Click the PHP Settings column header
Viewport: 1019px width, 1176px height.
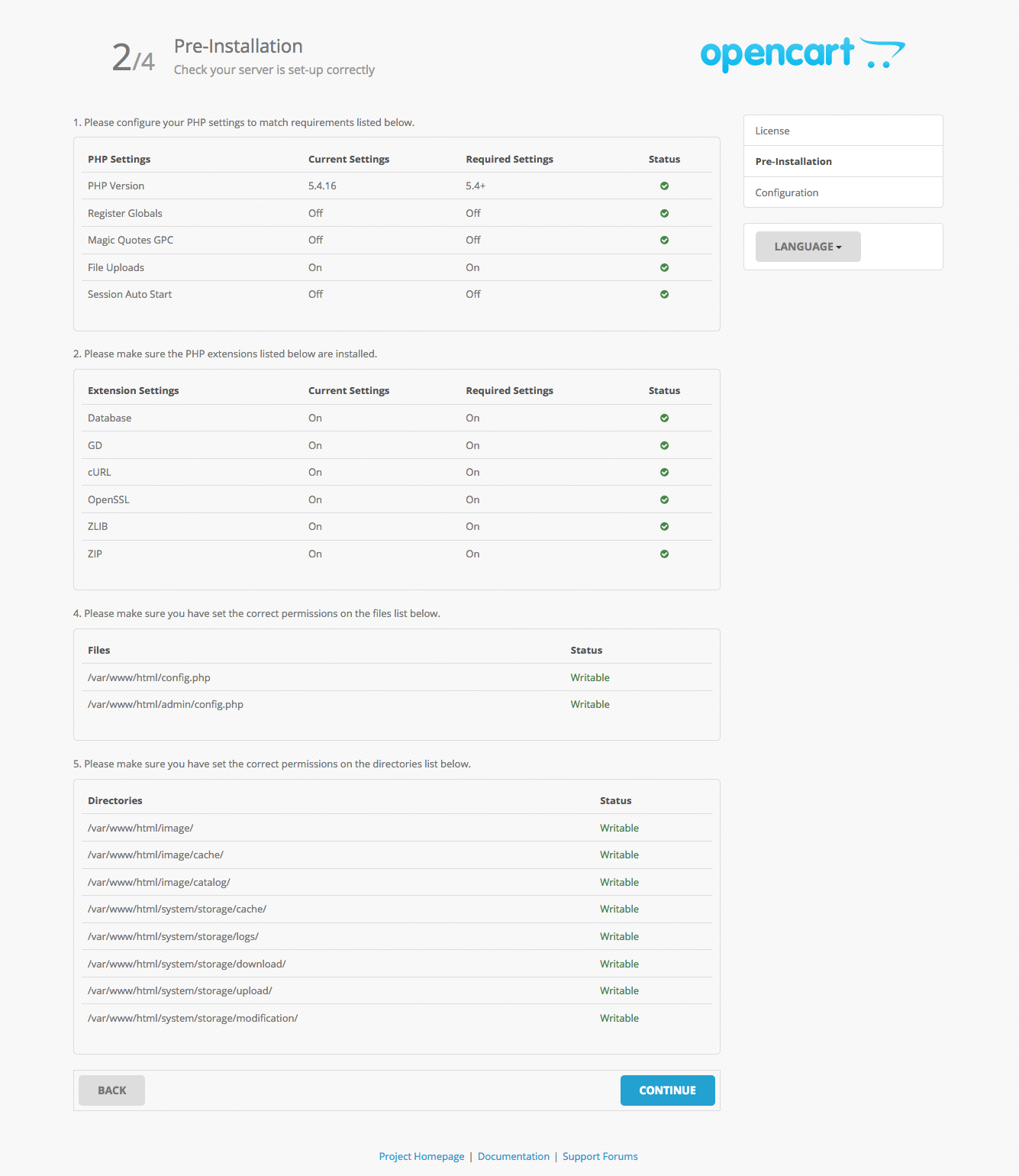119,160
